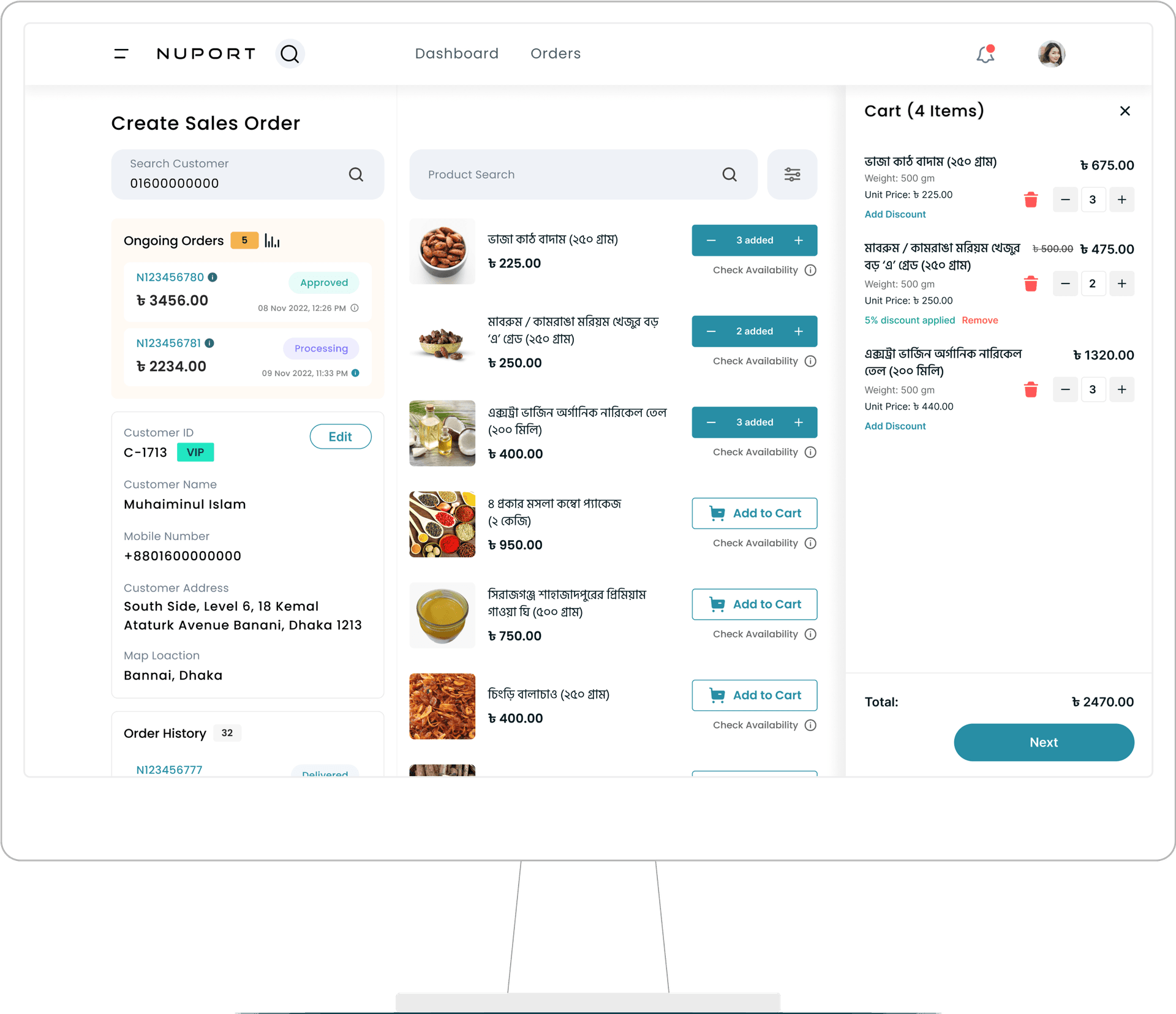
Task: Click the Edit button for customer C-1713
Action: [341, 436]
